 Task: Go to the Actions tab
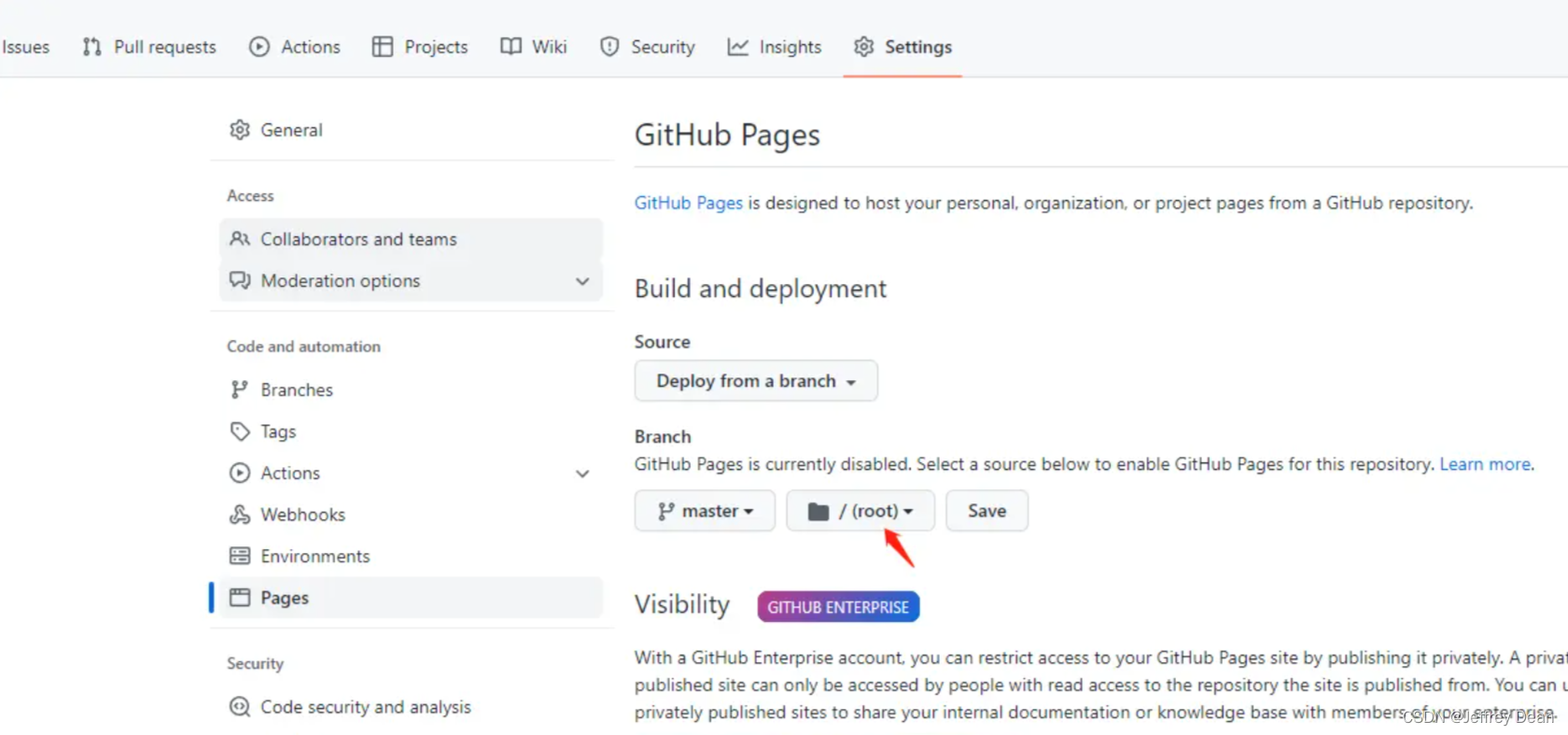tap(295, 47)
